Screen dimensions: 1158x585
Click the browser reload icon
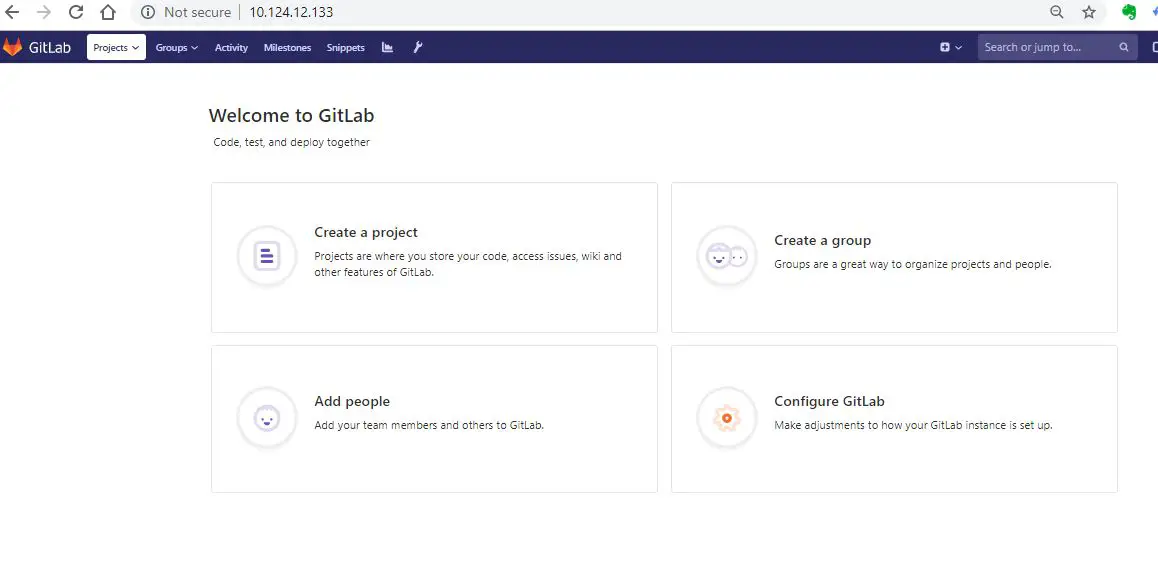pos(76,13)
